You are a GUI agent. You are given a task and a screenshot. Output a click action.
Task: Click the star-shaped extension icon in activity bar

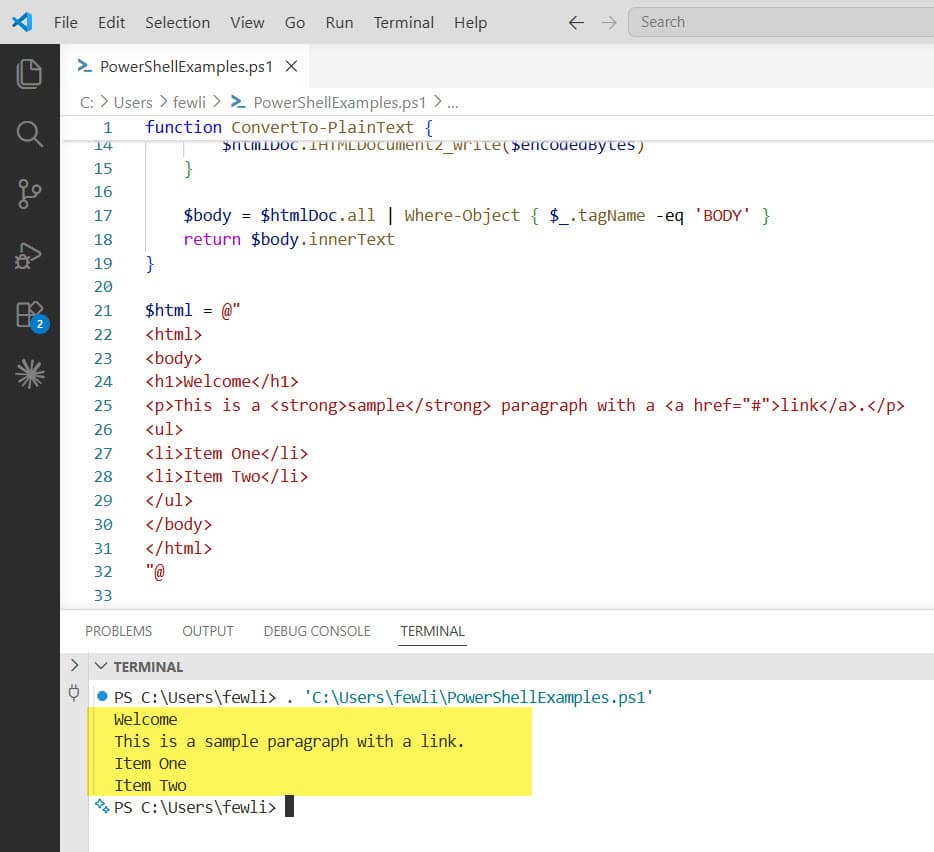pyautogui.click(x=30, y=375)
